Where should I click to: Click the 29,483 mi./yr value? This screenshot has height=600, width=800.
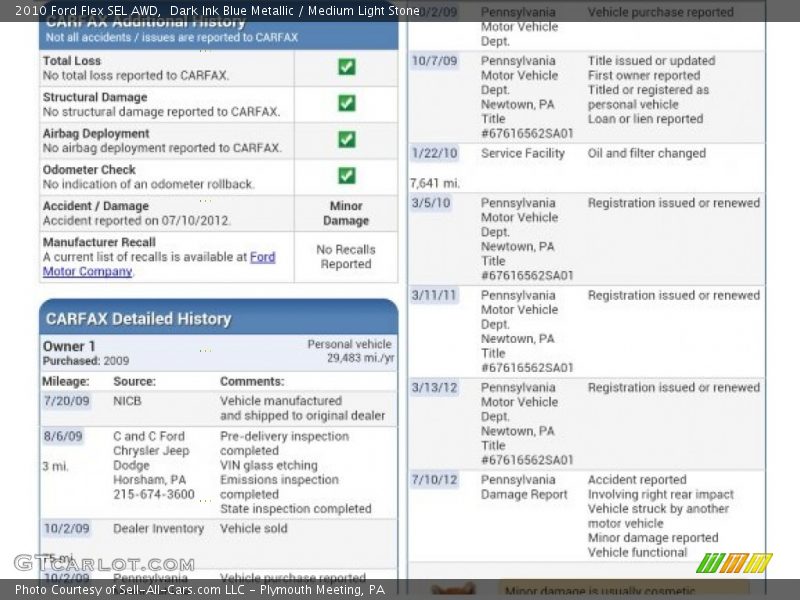tap(360, 358)
